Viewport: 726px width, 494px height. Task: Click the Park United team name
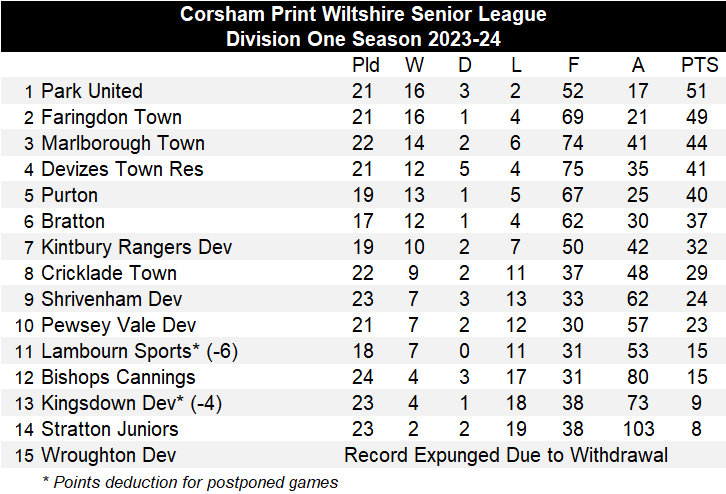pyautogui.click(x=92, y=91)
